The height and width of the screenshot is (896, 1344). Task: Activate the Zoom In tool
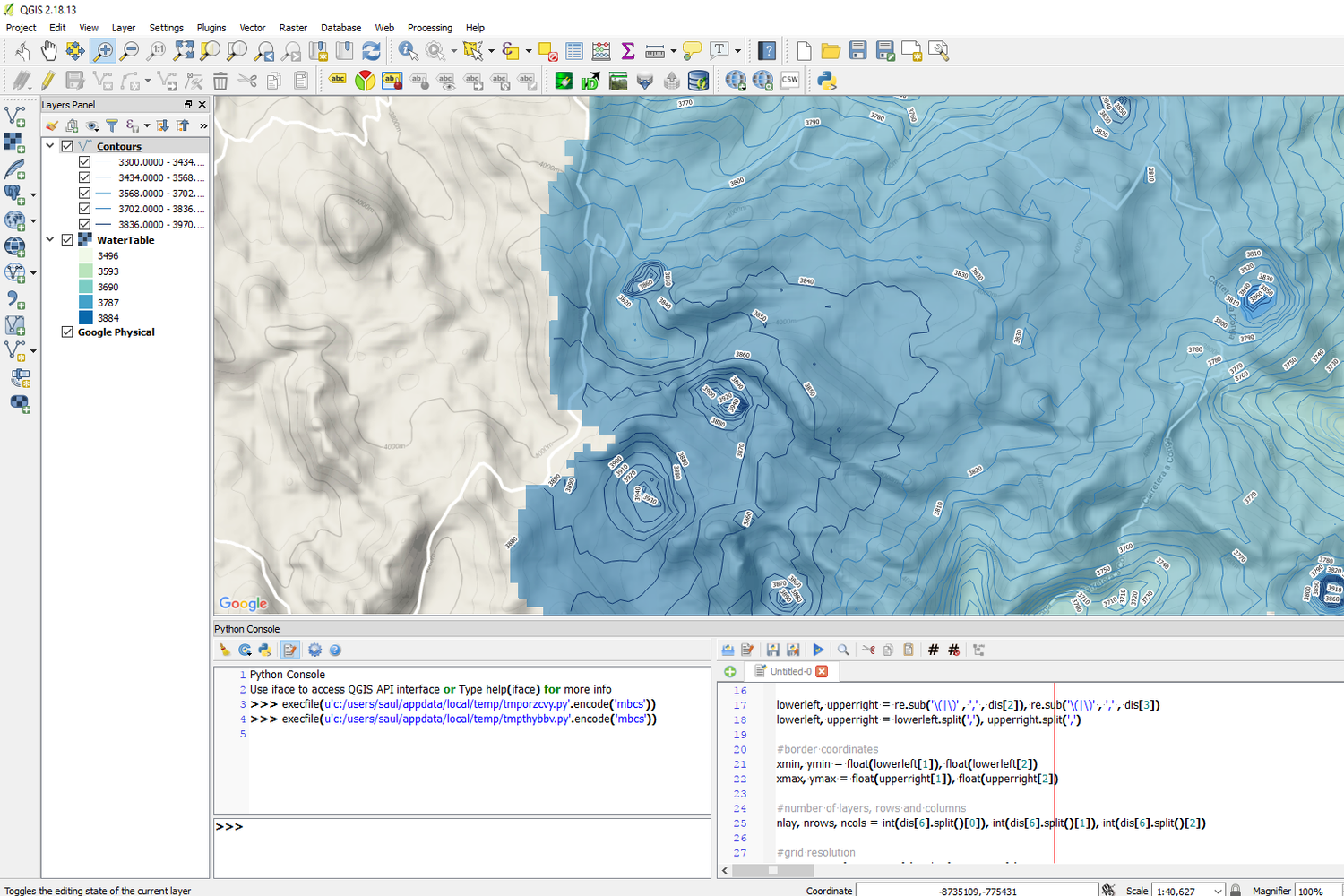click(x=103, y=51)
